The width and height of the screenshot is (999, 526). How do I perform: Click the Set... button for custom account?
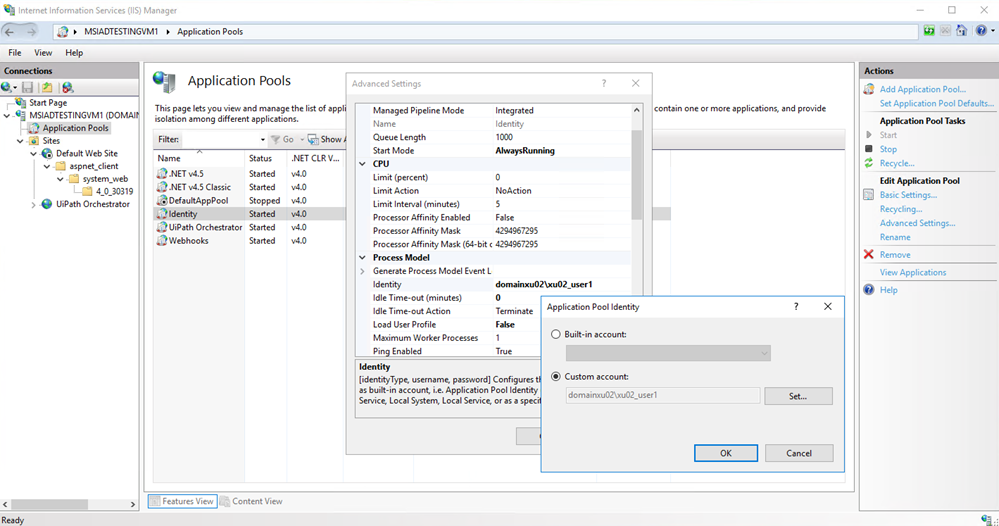(798, 396)
